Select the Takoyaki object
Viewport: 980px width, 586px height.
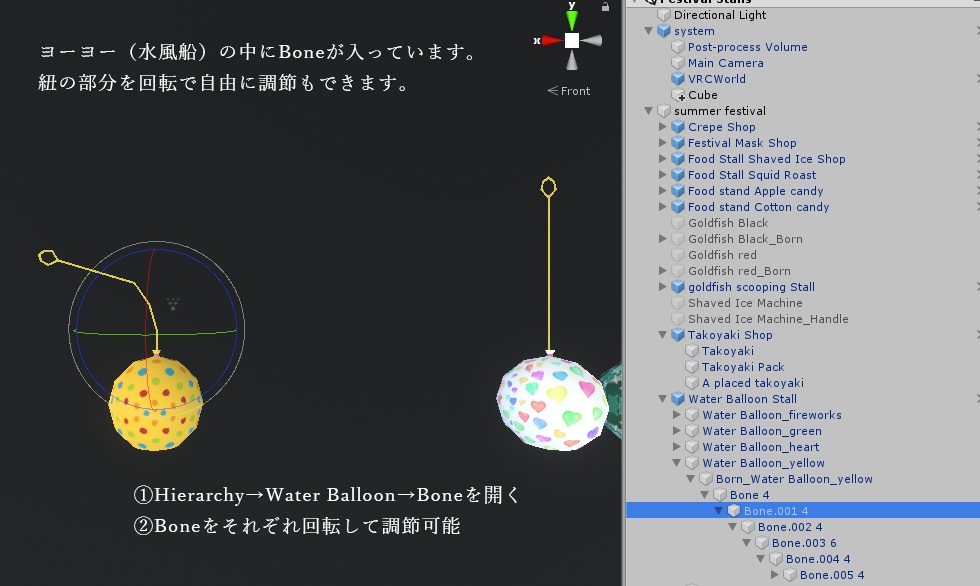(728, 351)
